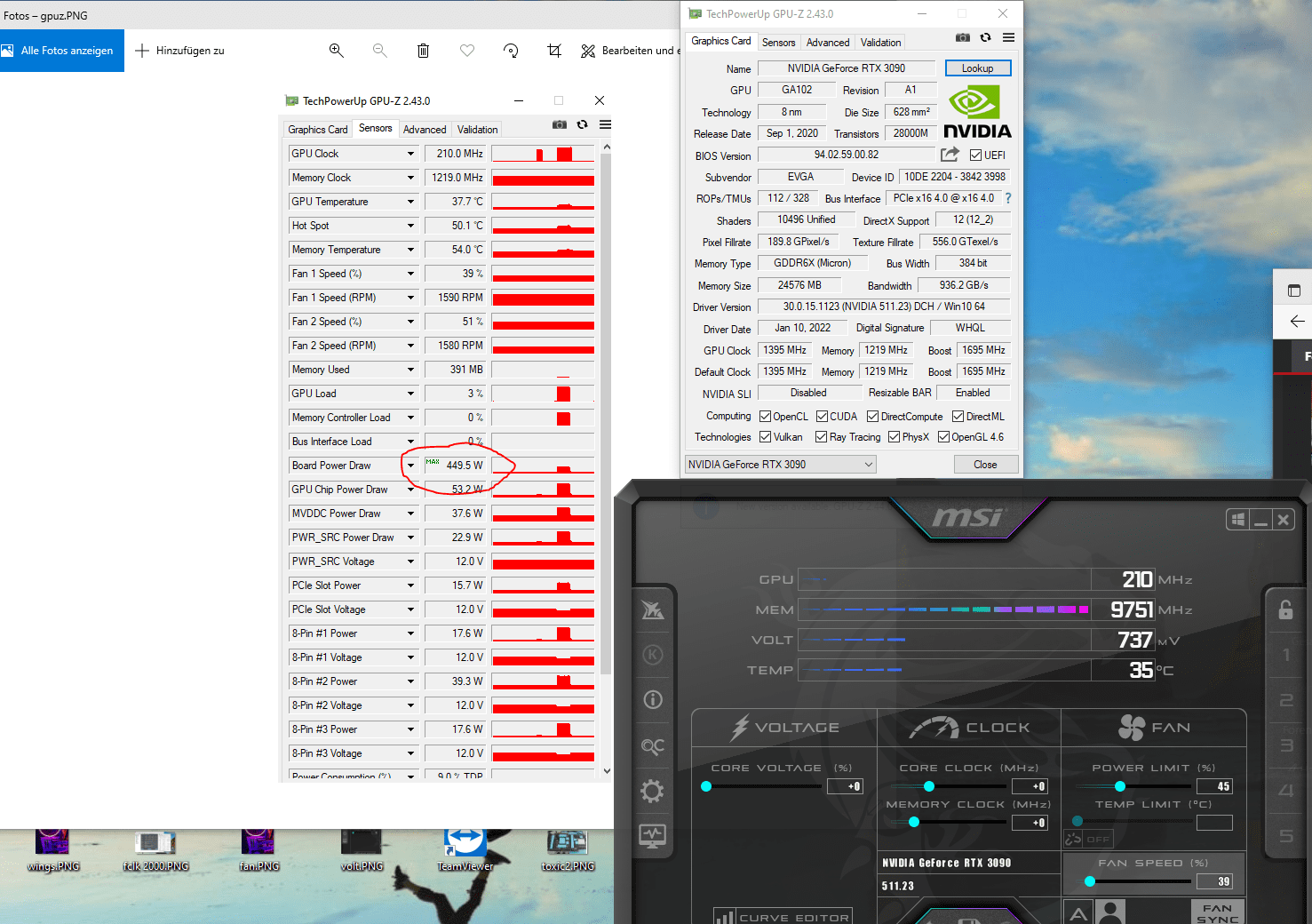The image size is (1312, 924).
Task: Toggle the CUDA checkbox
Action: point(822,417)
